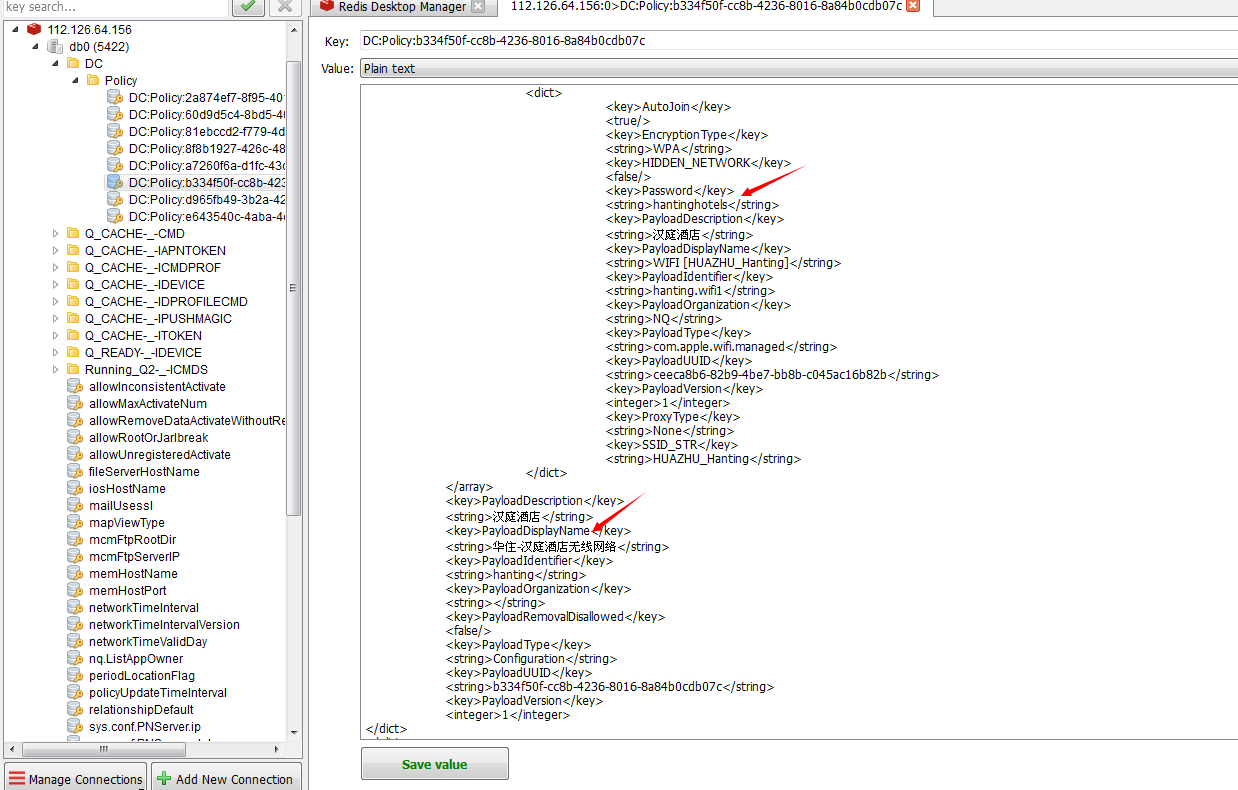Select key DC:Policy:8f8b1927
This screenshot has width=1238, height=790.
(206, 148)
